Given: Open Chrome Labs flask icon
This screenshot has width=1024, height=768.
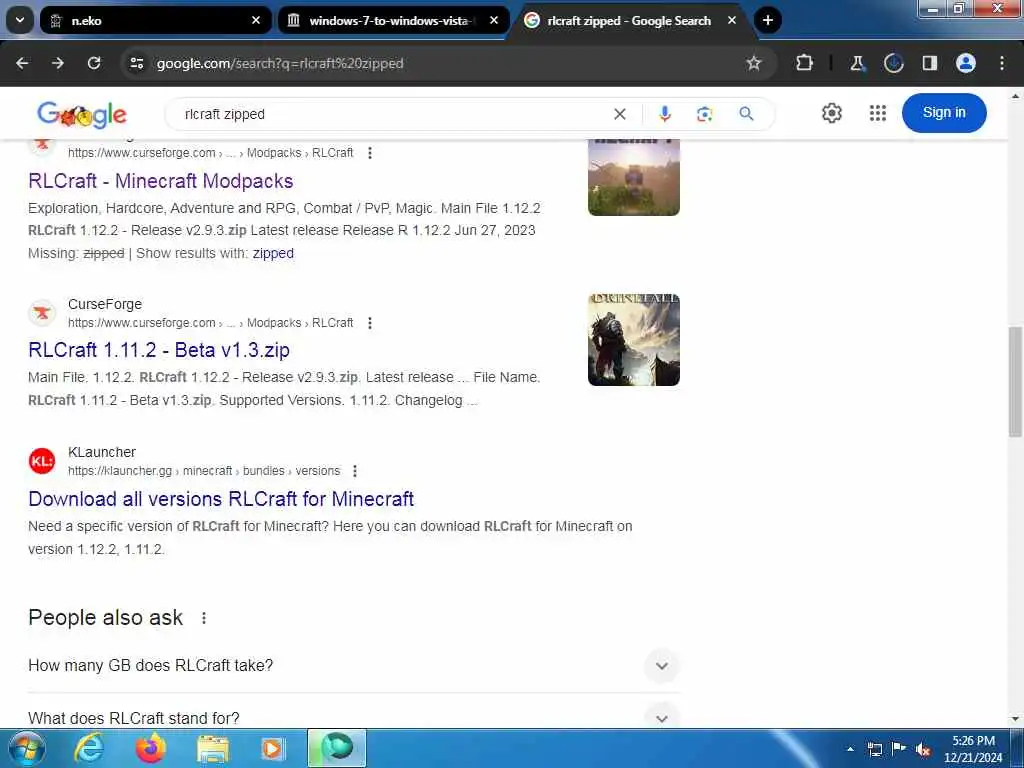Looking at the screenshot, I should tap(857, 63).
